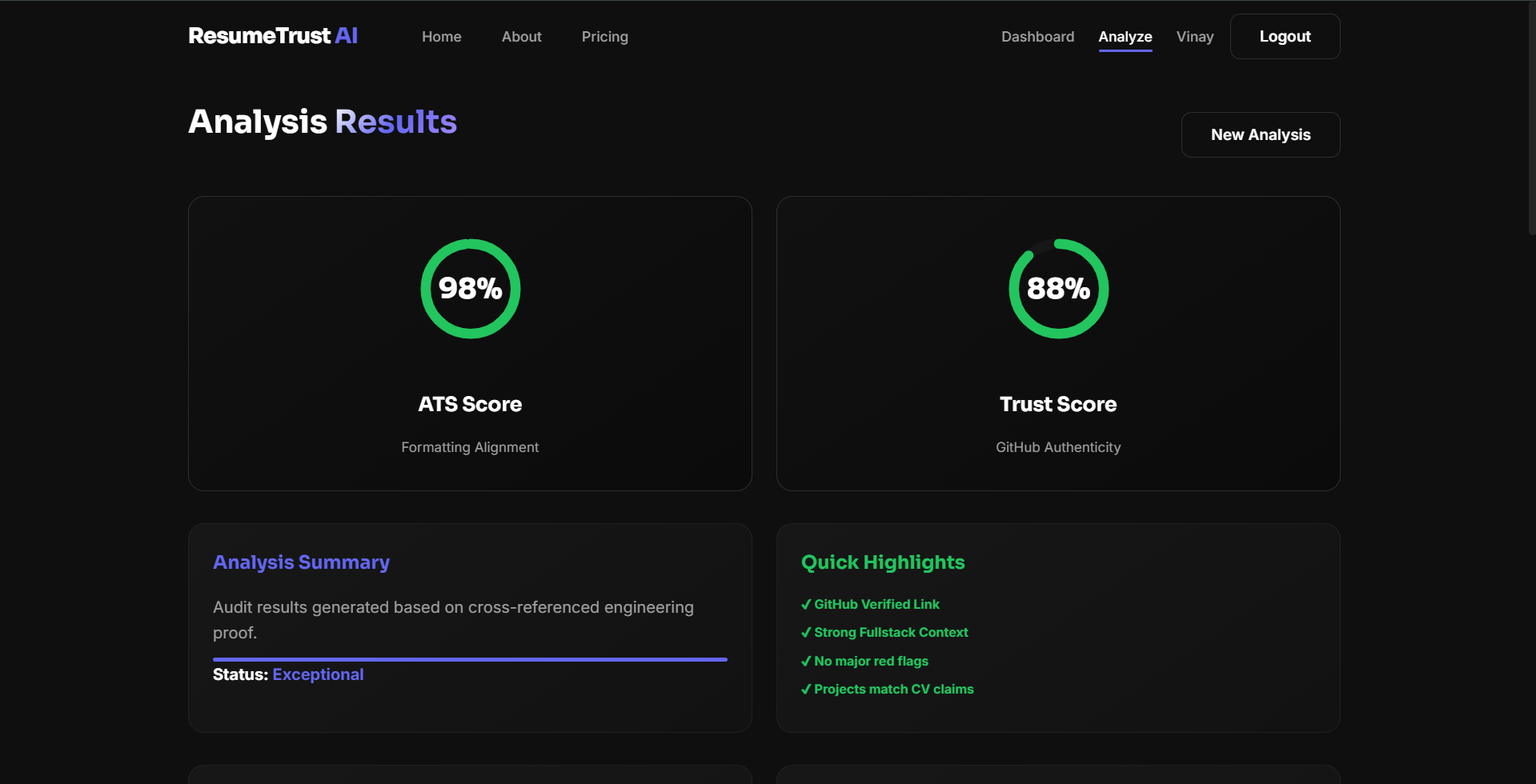Click the page vertical scrollbar
This screenshot has width=1536, height=784.
[1531, 120]
